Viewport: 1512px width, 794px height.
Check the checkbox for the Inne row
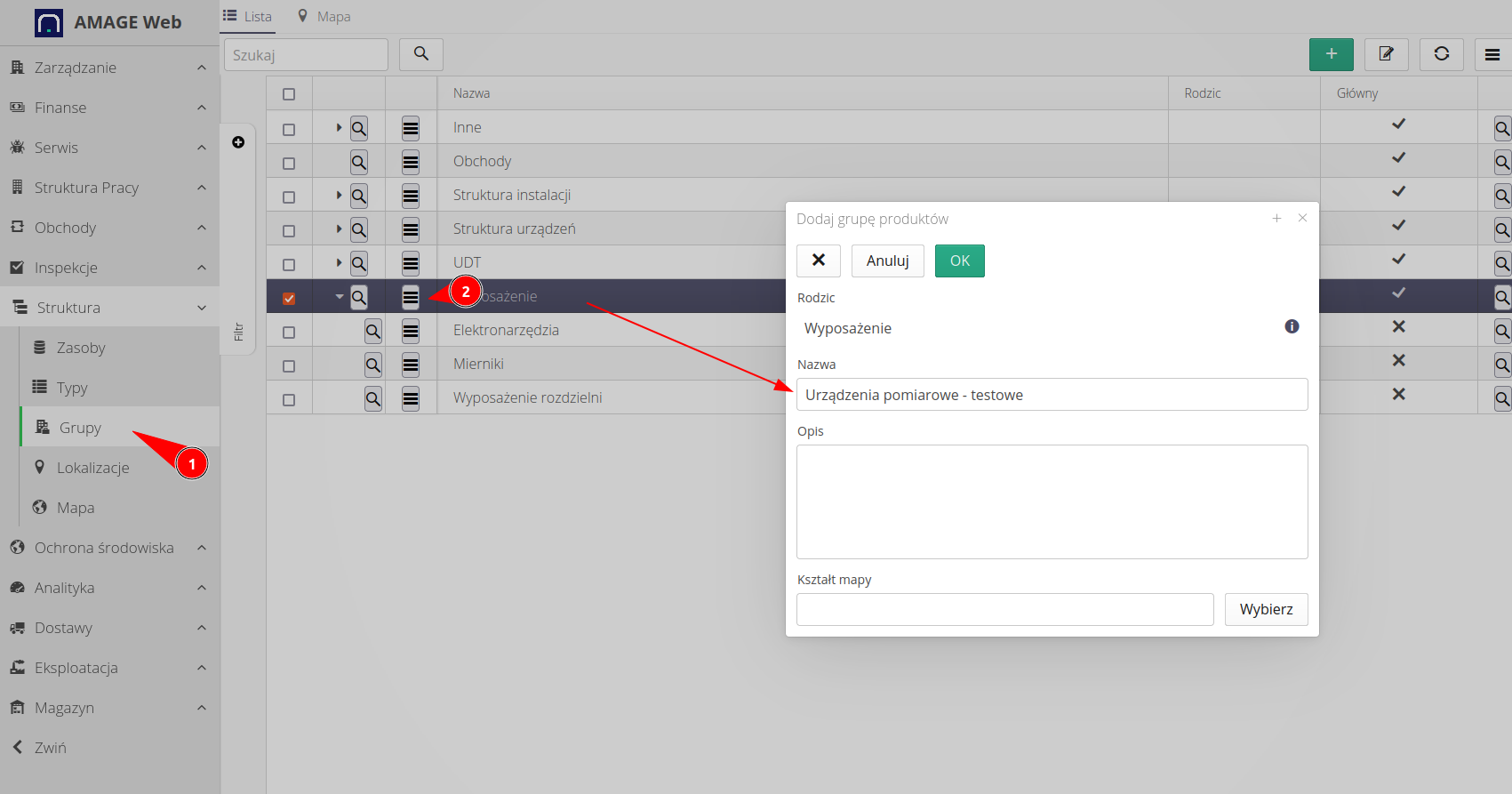pos(289,129)
